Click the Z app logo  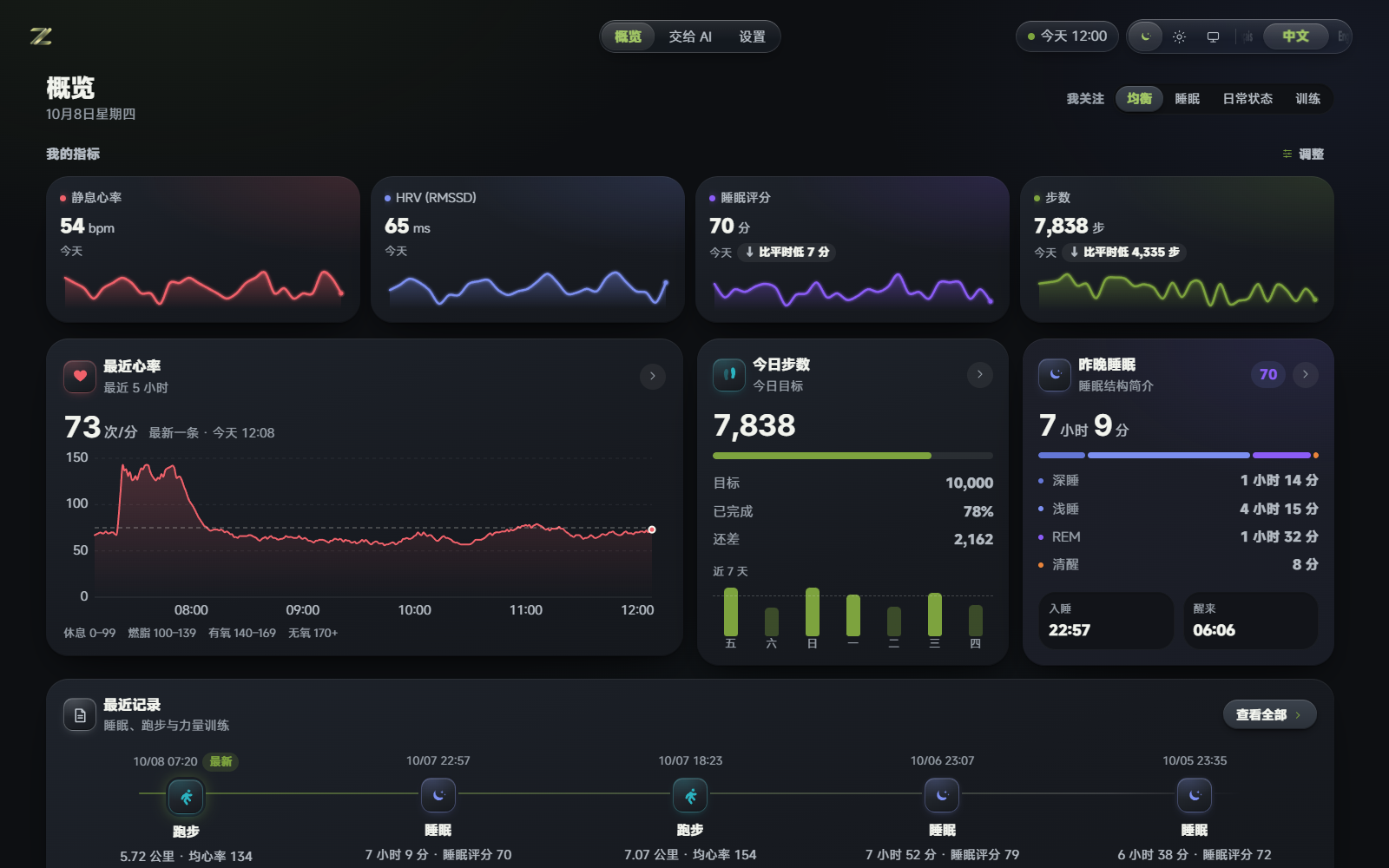click(x=41, y=36)
